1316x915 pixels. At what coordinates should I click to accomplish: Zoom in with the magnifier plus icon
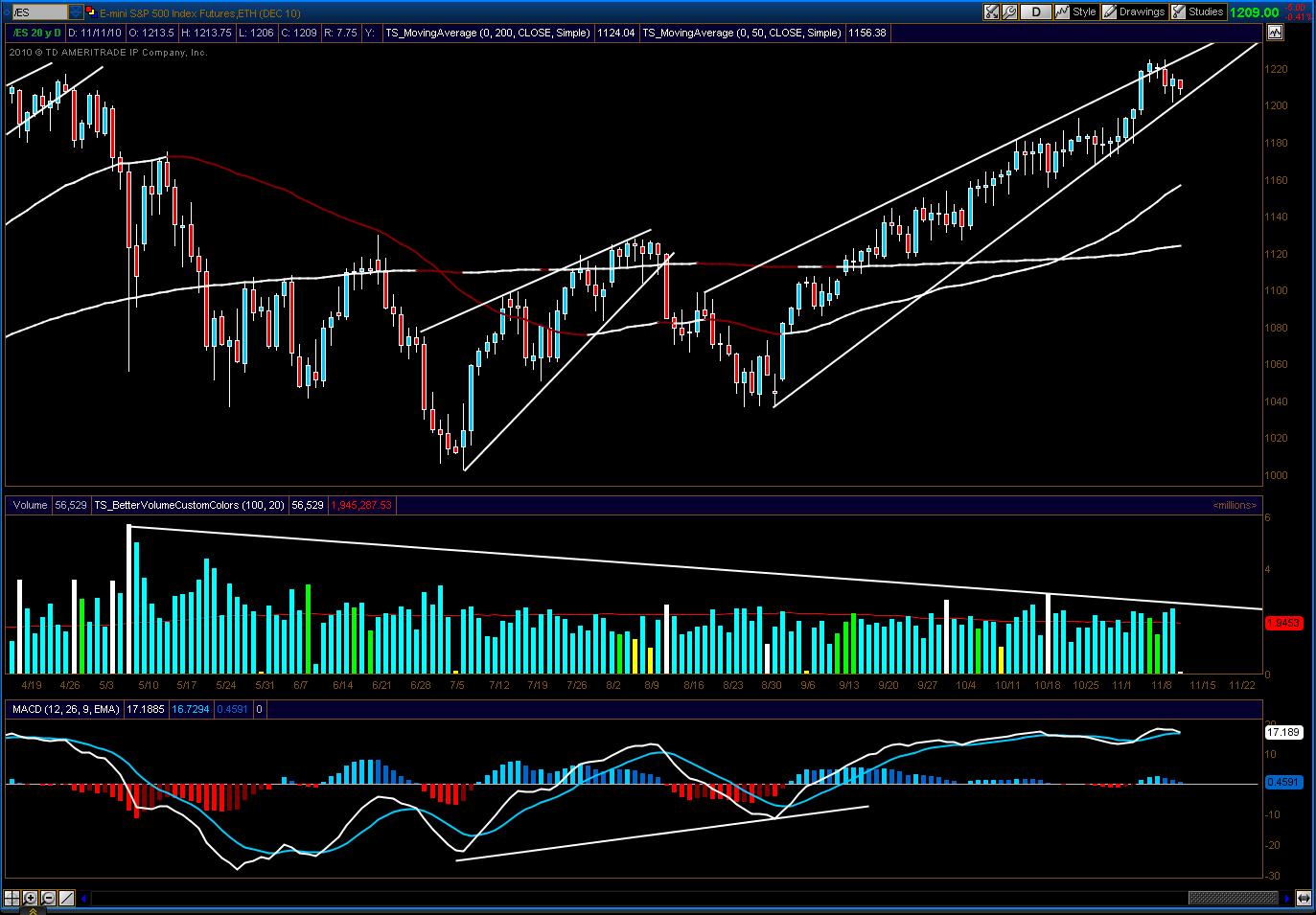31,899
